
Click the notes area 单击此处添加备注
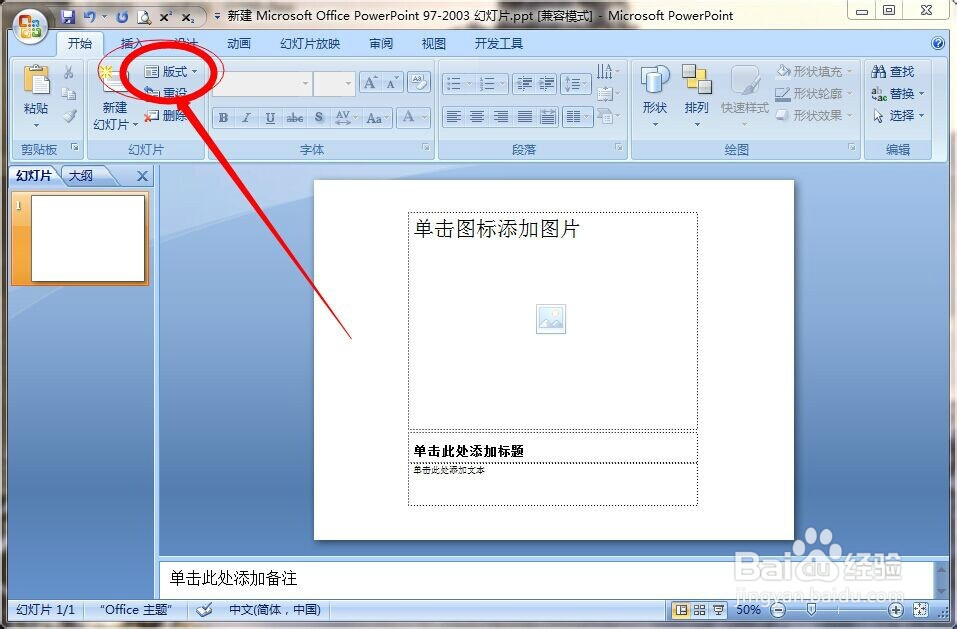tap(546, 578)
